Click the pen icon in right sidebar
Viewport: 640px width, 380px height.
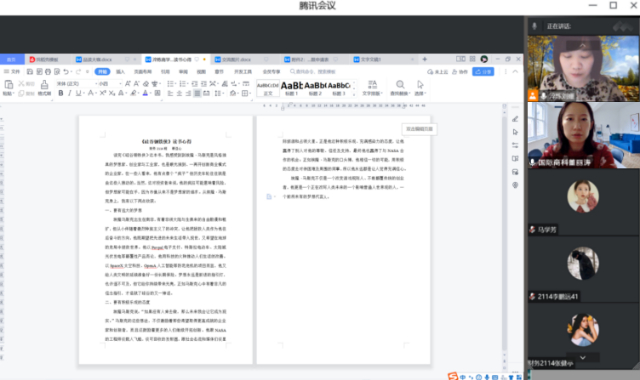[x=515, y=119]
